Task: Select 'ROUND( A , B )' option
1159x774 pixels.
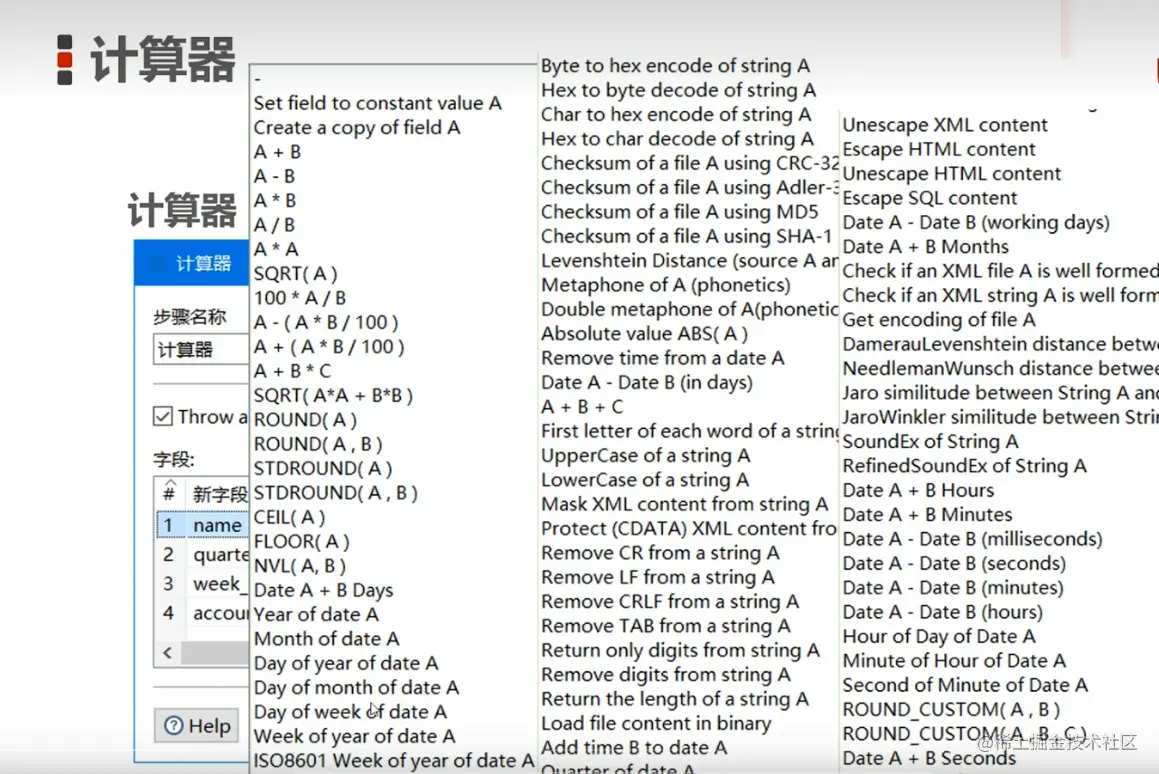Action: coord(318,444)
